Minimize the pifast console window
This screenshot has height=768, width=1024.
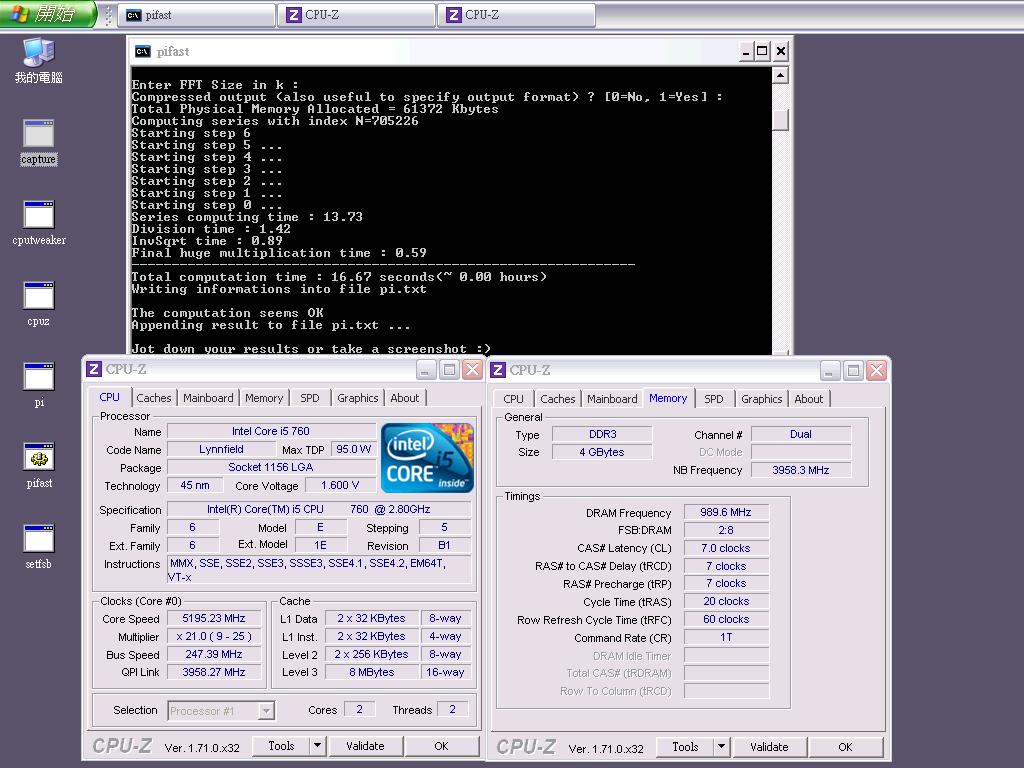pos(746,52)
